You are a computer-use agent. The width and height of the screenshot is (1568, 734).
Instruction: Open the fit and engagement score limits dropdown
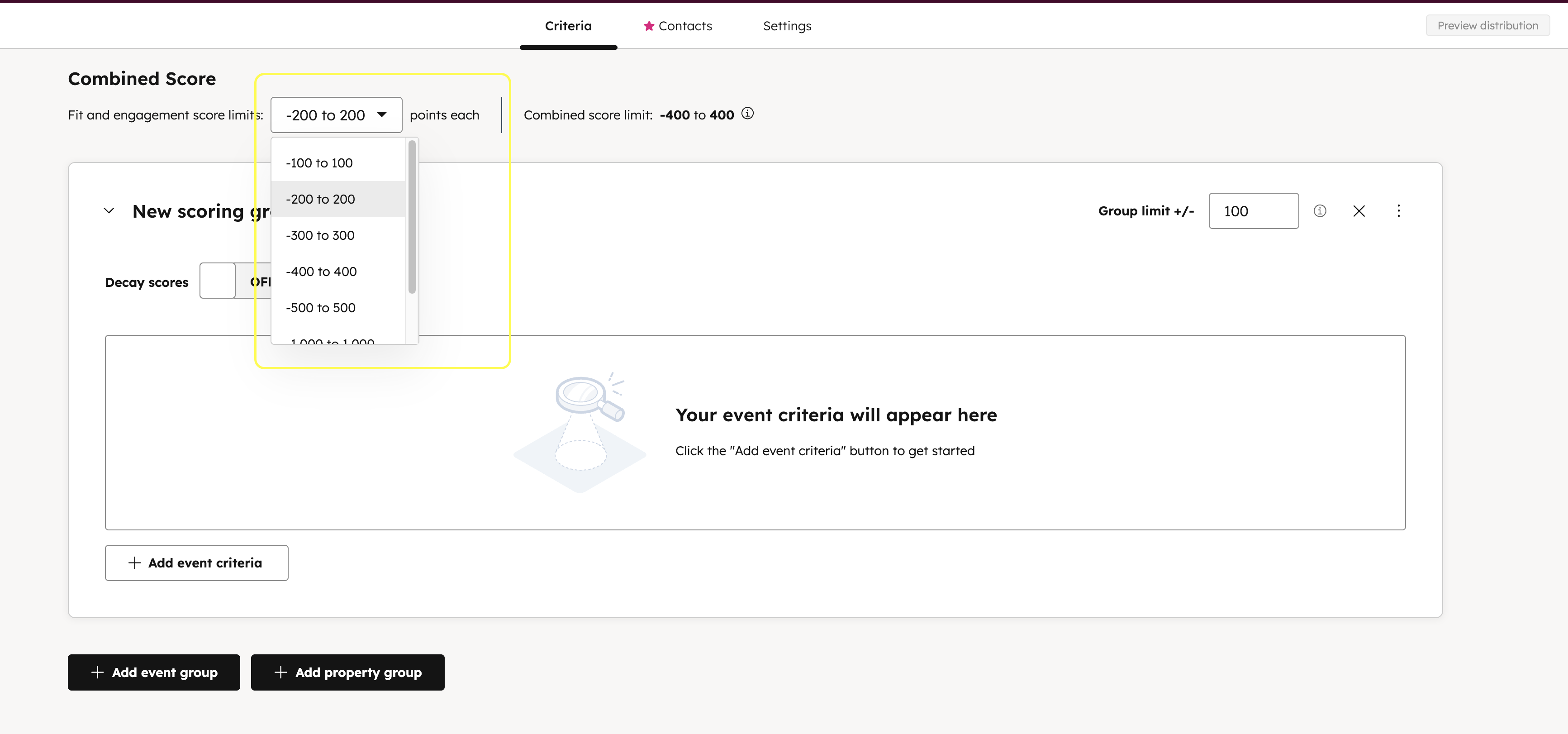[x=336, y=114]
